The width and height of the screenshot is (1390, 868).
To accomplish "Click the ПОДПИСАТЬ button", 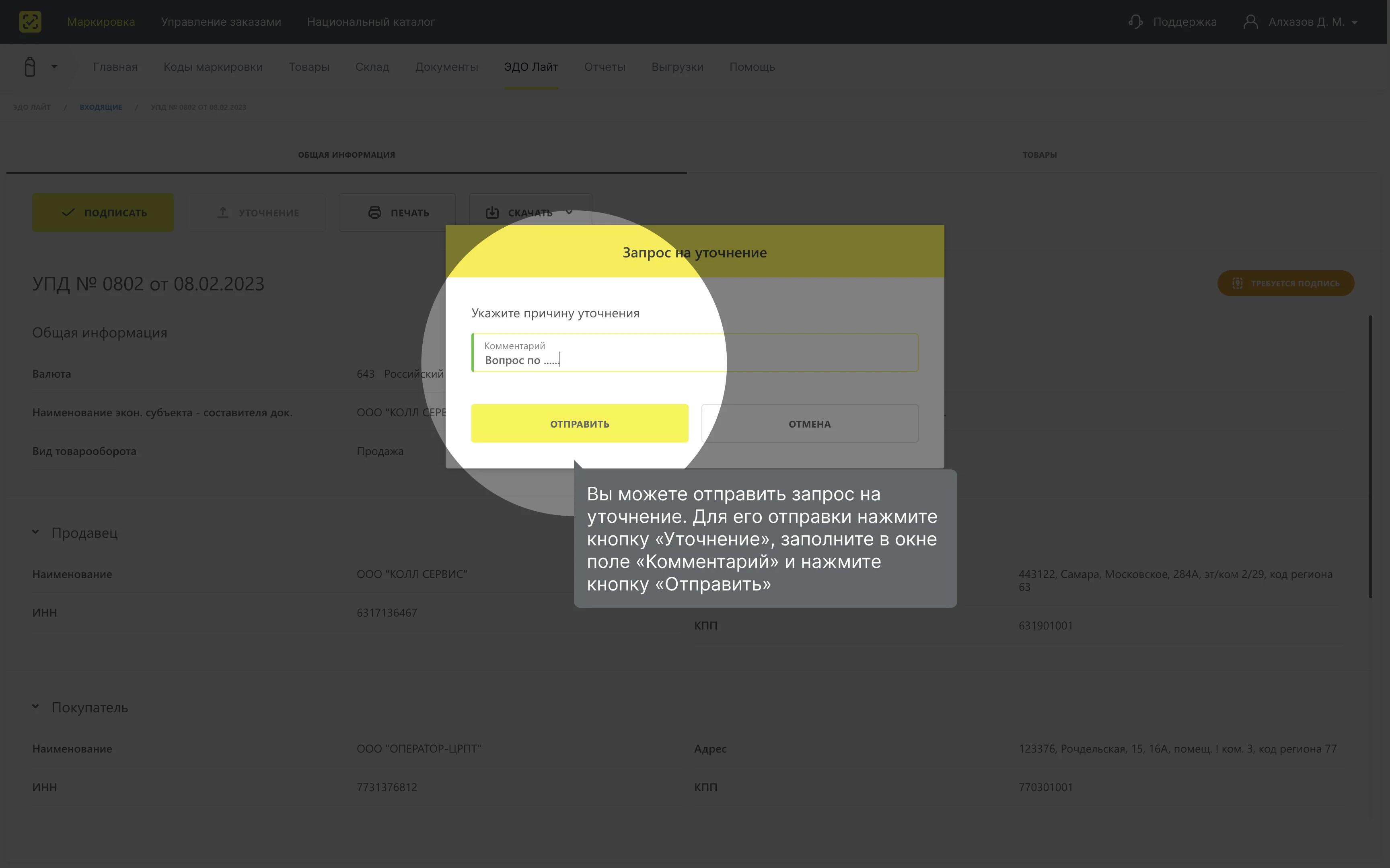I will point(103,212).
